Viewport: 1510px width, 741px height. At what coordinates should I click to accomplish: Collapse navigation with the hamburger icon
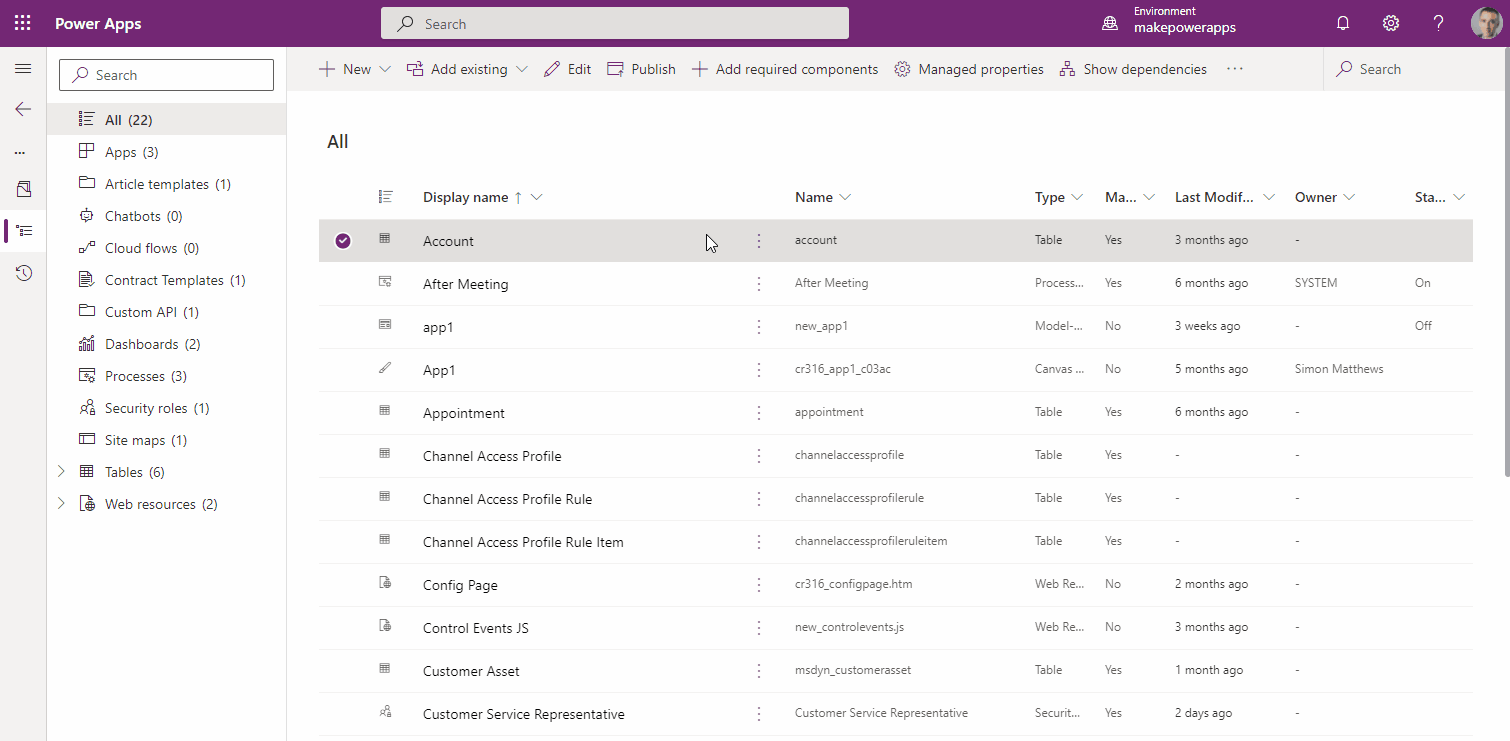coord(23,69)
